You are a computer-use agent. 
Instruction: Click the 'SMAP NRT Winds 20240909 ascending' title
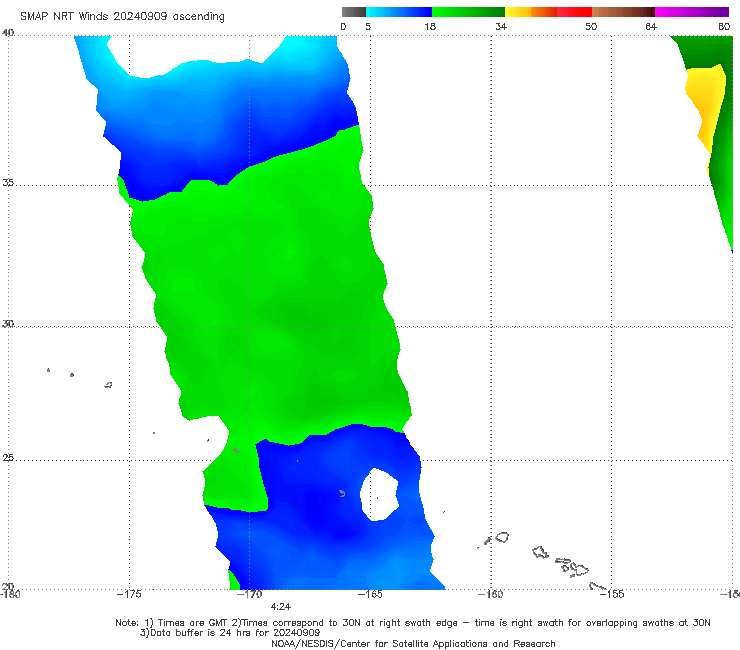pyautogui.click(x=122, y=16)
